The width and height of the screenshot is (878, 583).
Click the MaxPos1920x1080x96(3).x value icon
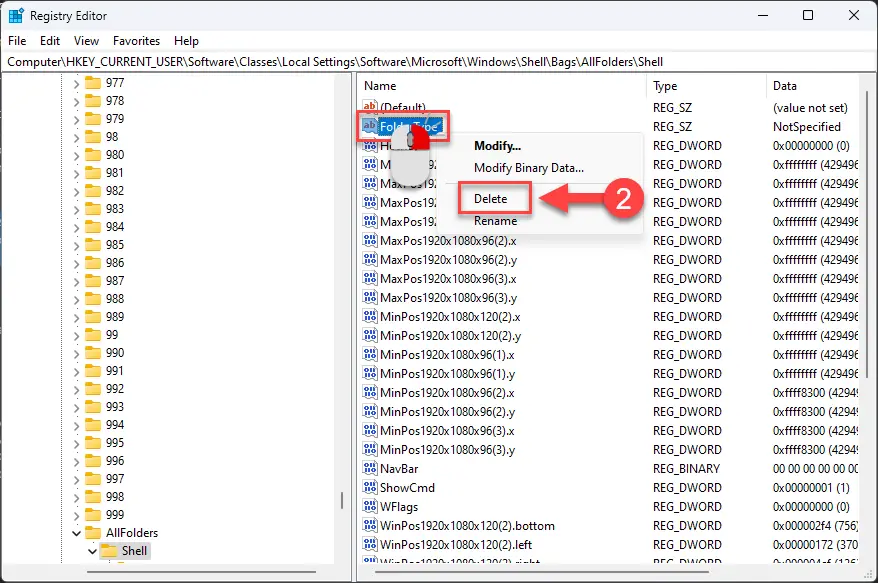370,278
